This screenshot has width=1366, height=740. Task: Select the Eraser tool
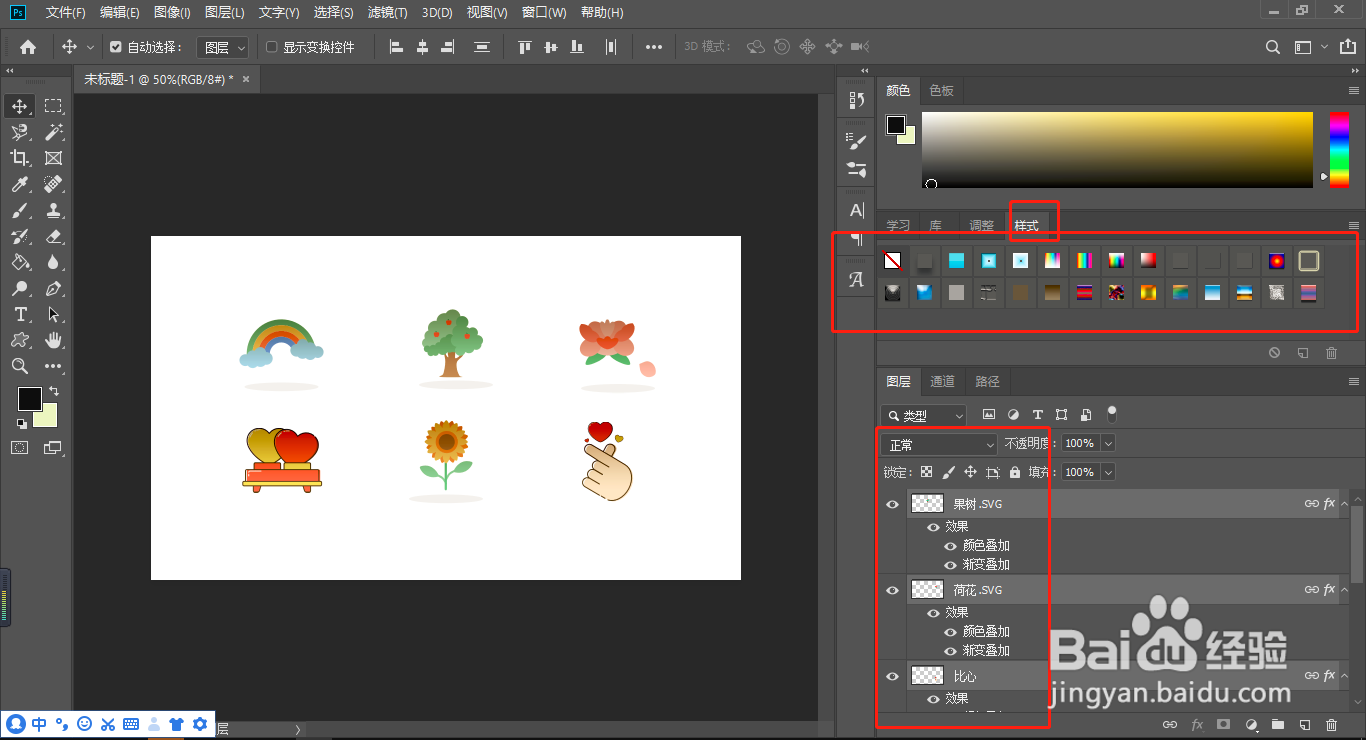coord(53,237)
